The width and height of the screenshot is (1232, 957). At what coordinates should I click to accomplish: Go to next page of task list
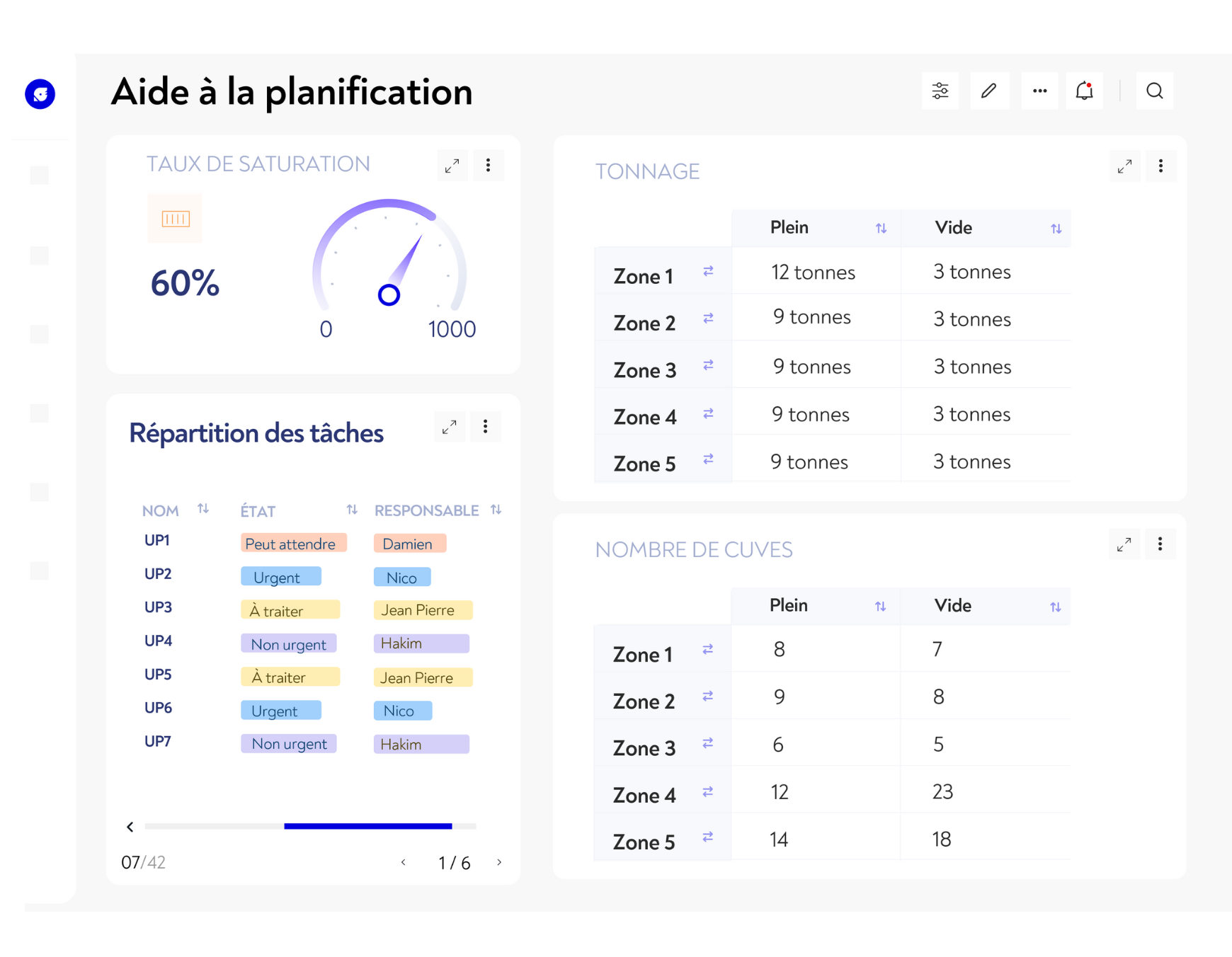coord(499,862)
